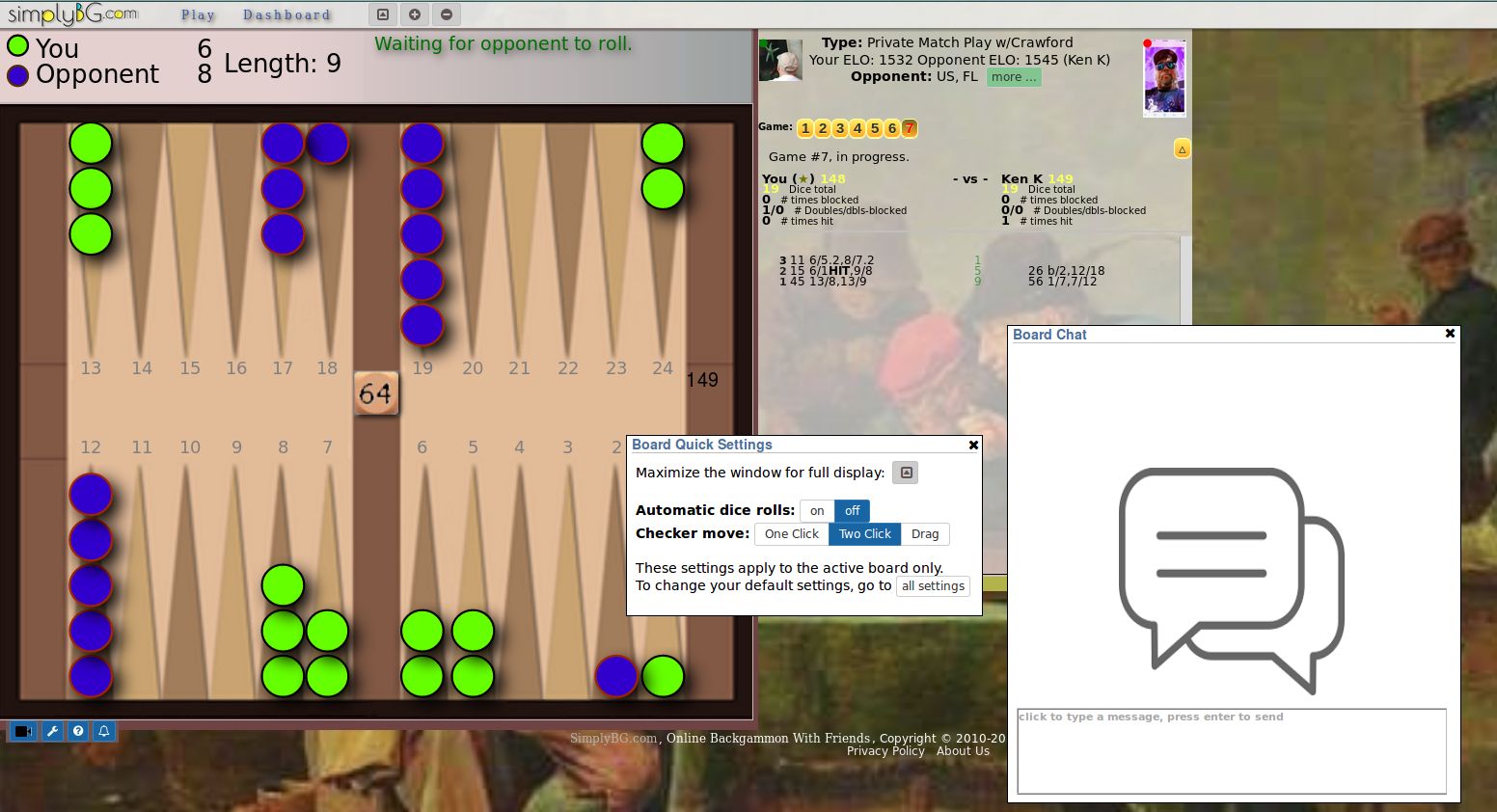Viewport: 1497px width, 812px height.
Task: Visit the About Us link
Action: (963, 750)
